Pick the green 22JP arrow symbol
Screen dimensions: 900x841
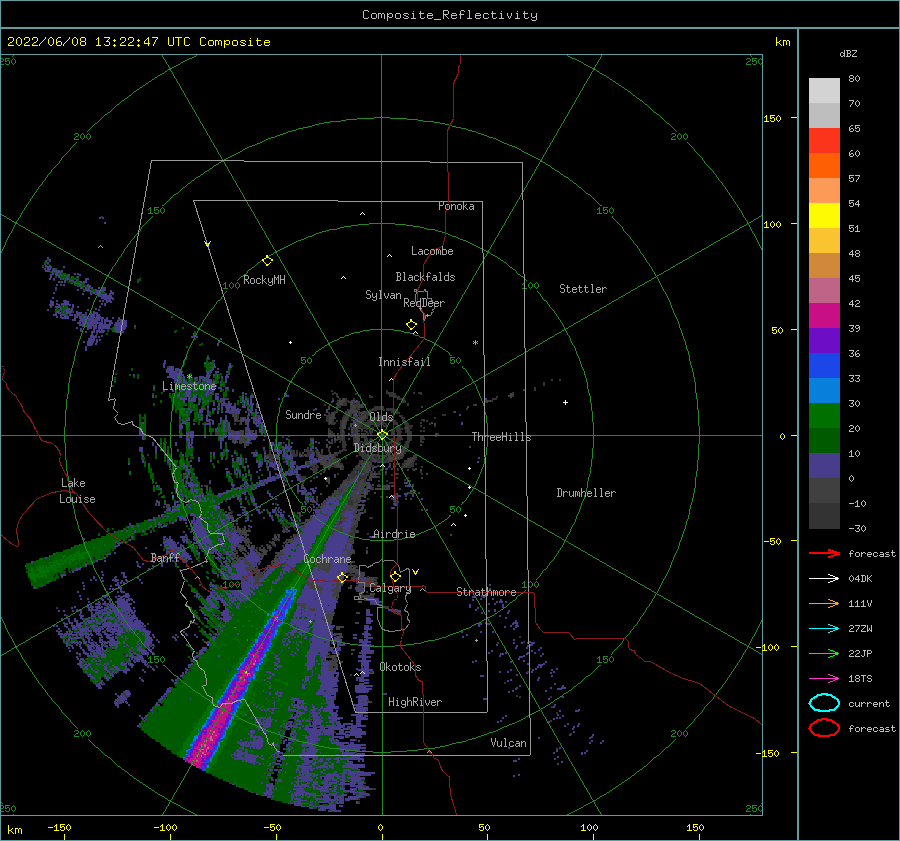pos(824,653)
